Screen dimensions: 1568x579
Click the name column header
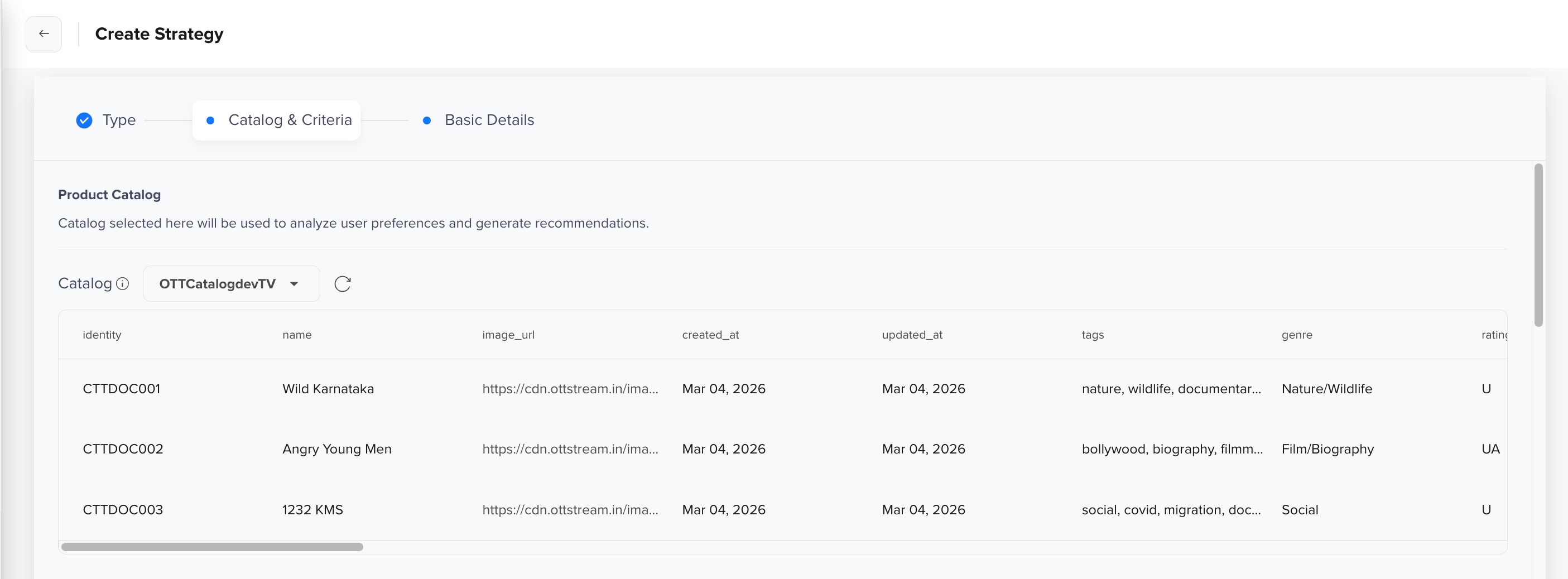[x=297, y=335]
